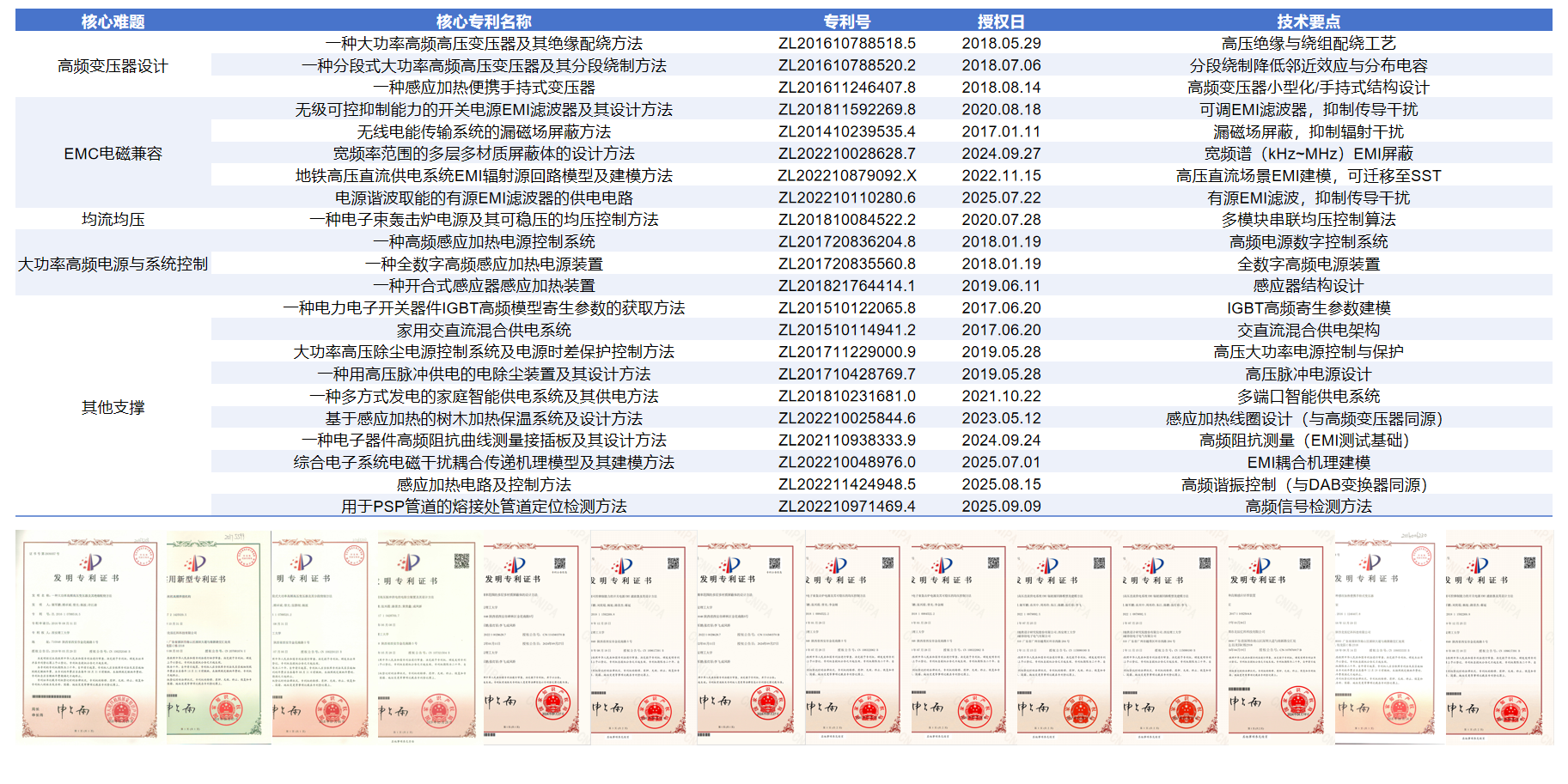Screen dimensions: 1568x784
Task: Click grant date 2018.05.29
Action: click(x=1001, y=44)
